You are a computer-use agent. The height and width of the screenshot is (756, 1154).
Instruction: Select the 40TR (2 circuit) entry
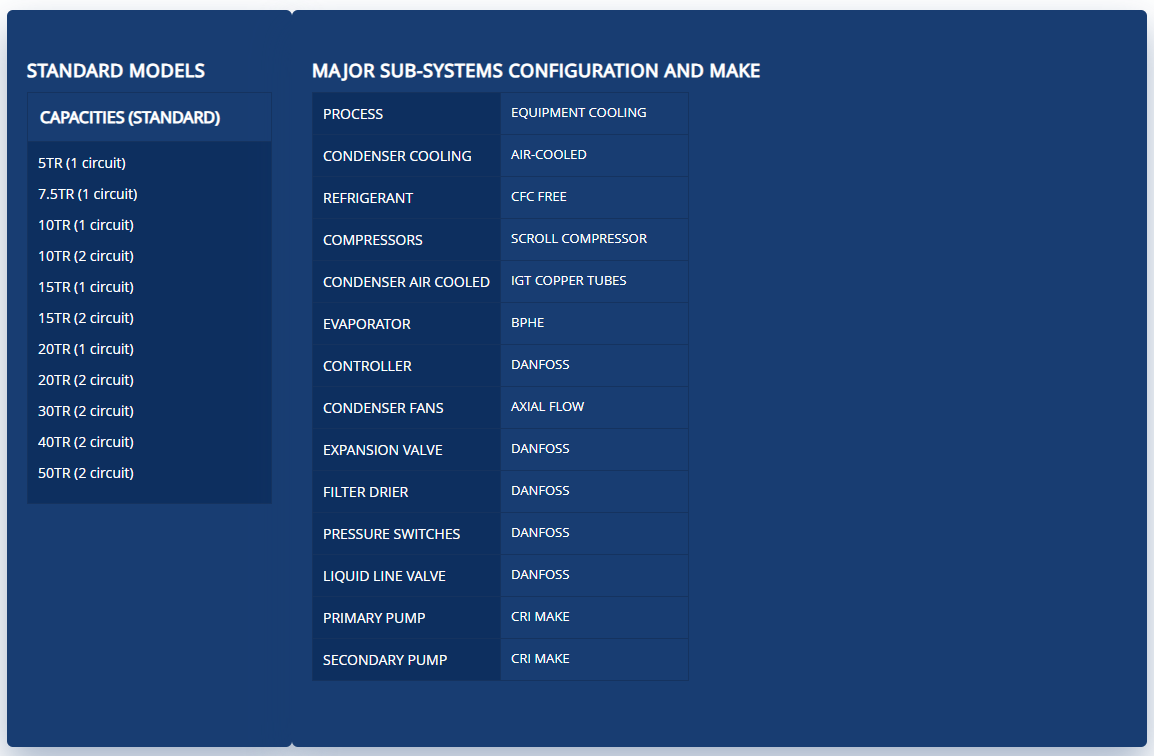(x=85, y=442)
